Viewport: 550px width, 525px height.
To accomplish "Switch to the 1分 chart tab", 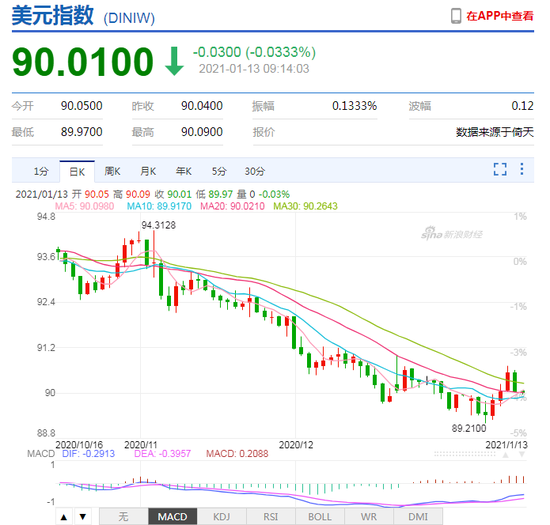I will point(41,171).
